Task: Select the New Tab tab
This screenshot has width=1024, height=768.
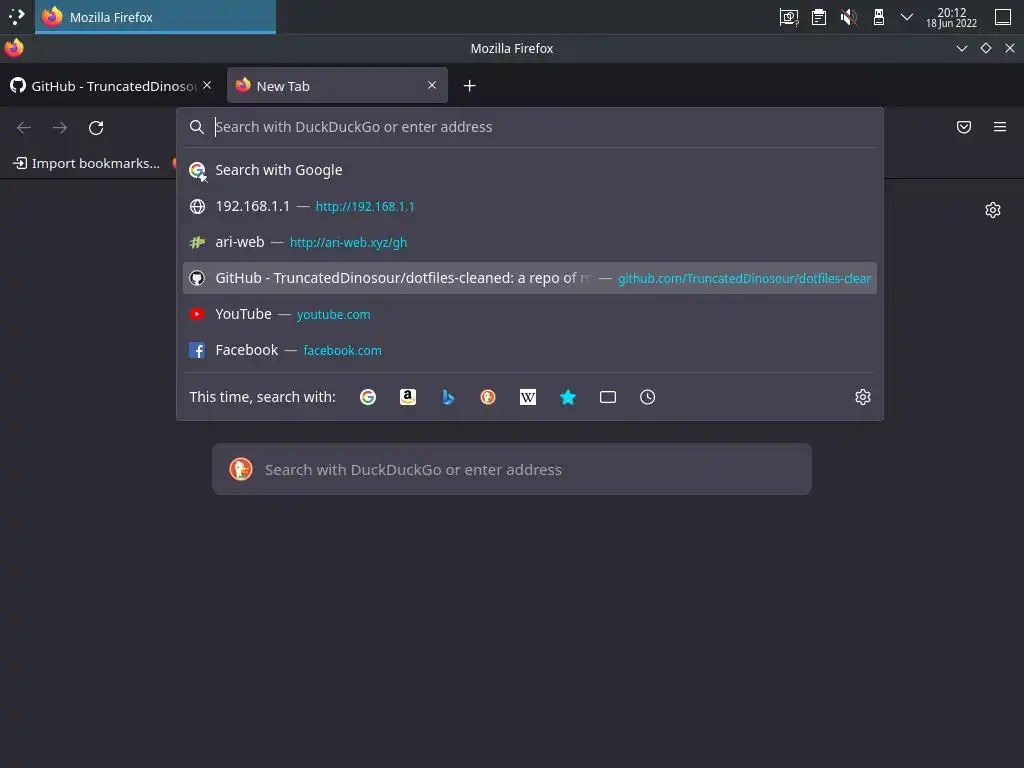Action: (337, 86)
